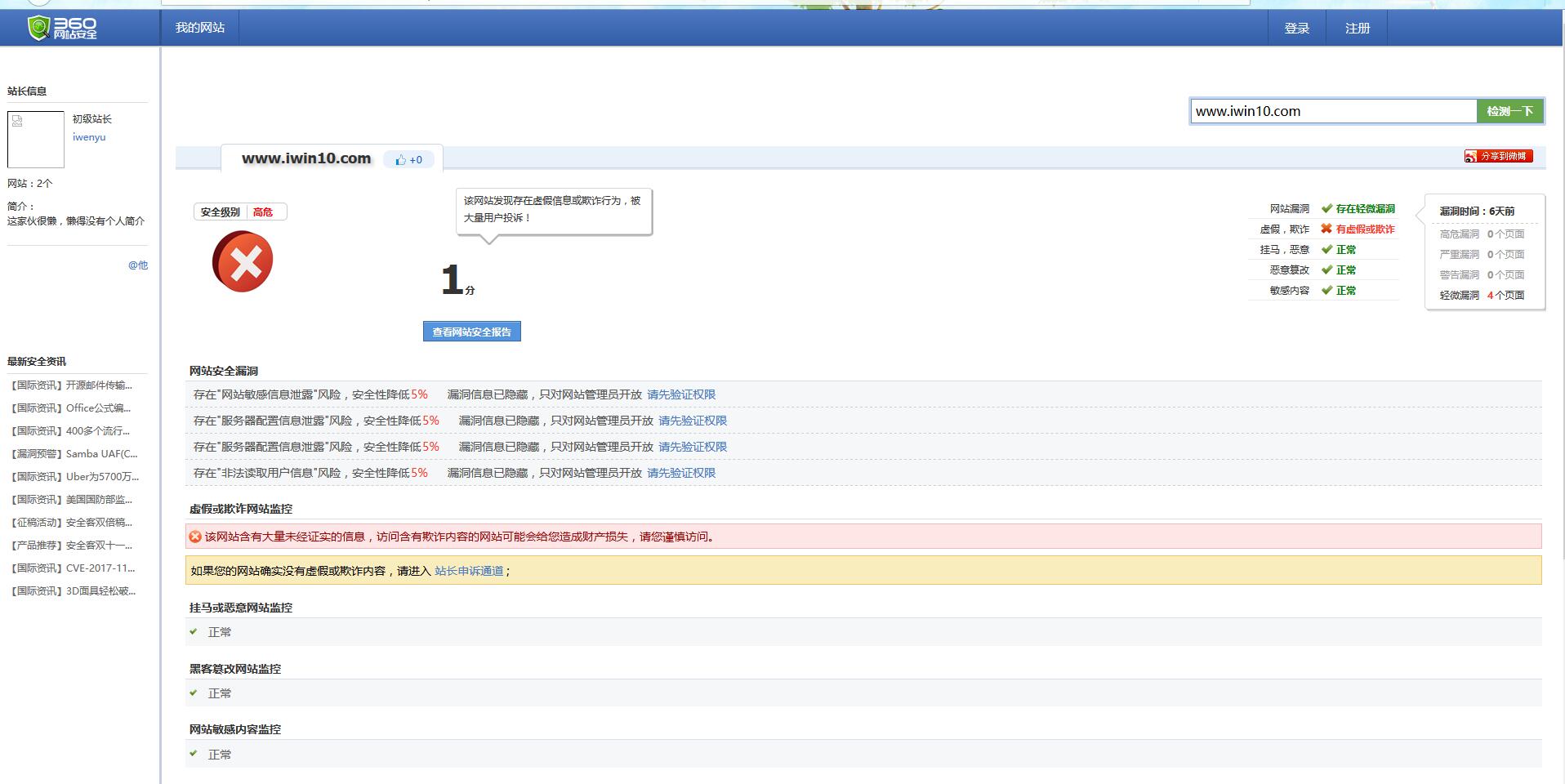Click green check beside 网站漏洞
The height and width of the screenshot is (784, 1565).
click(1326, 208)
